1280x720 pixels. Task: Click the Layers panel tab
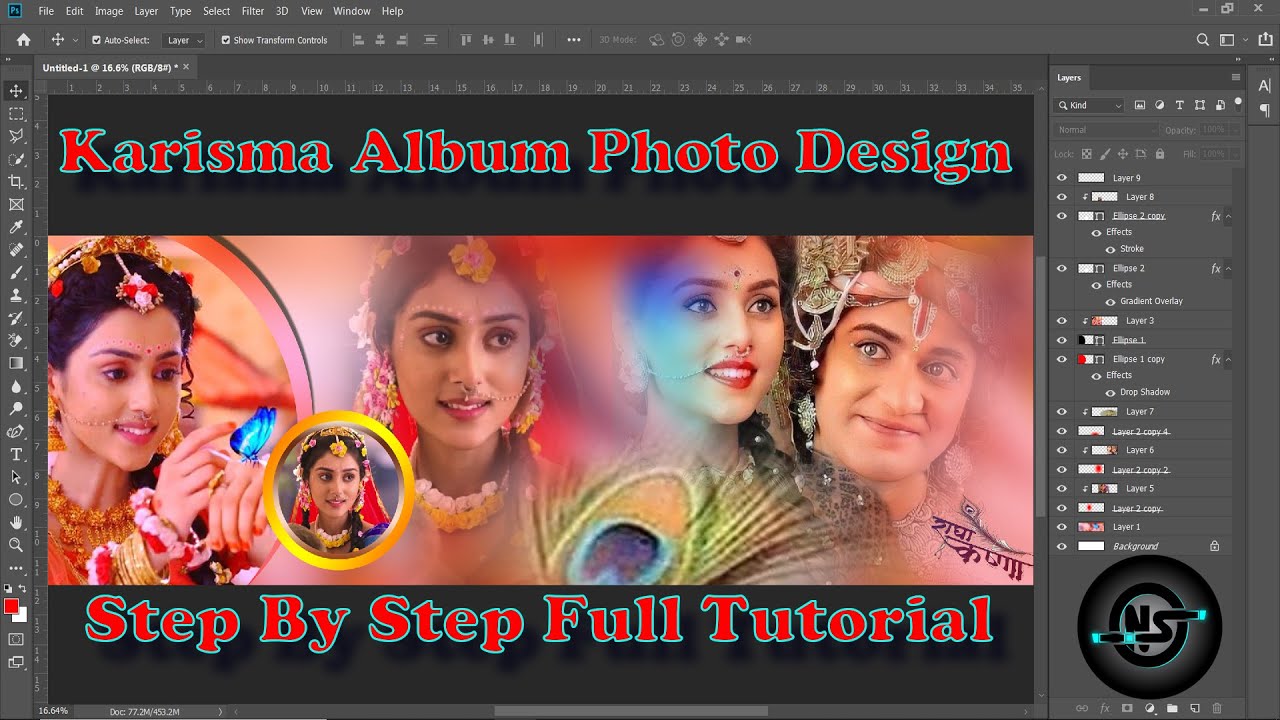pos(1069,77)
